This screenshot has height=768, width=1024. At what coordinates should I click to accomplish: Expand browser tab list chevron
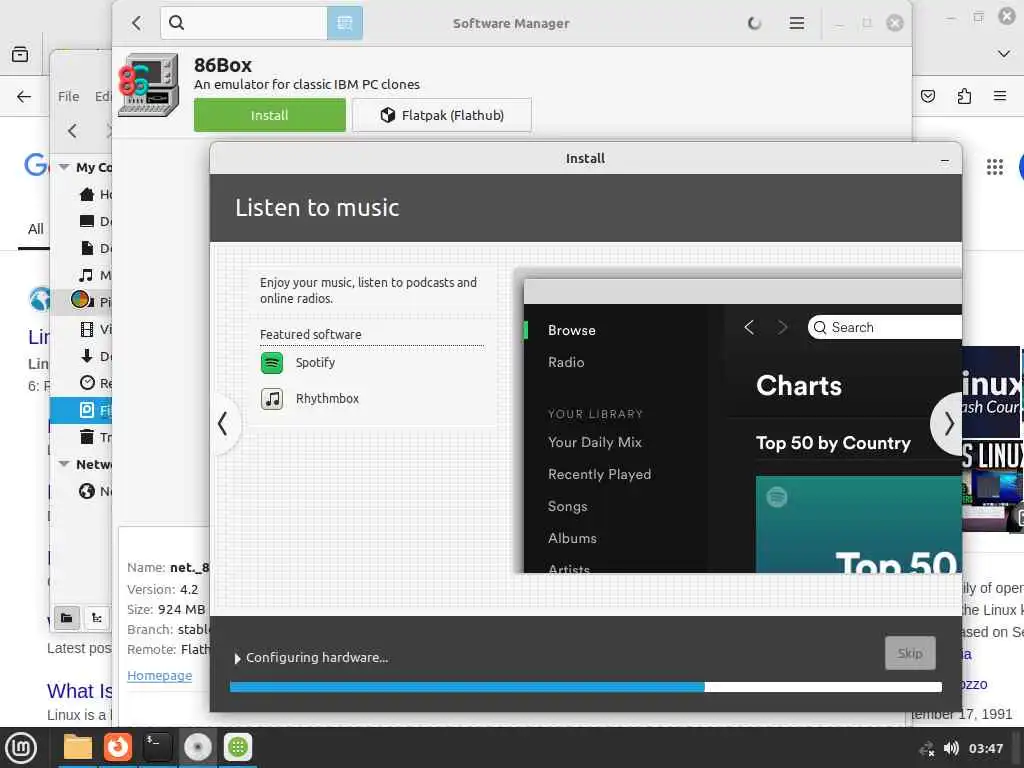(1004, 54)
